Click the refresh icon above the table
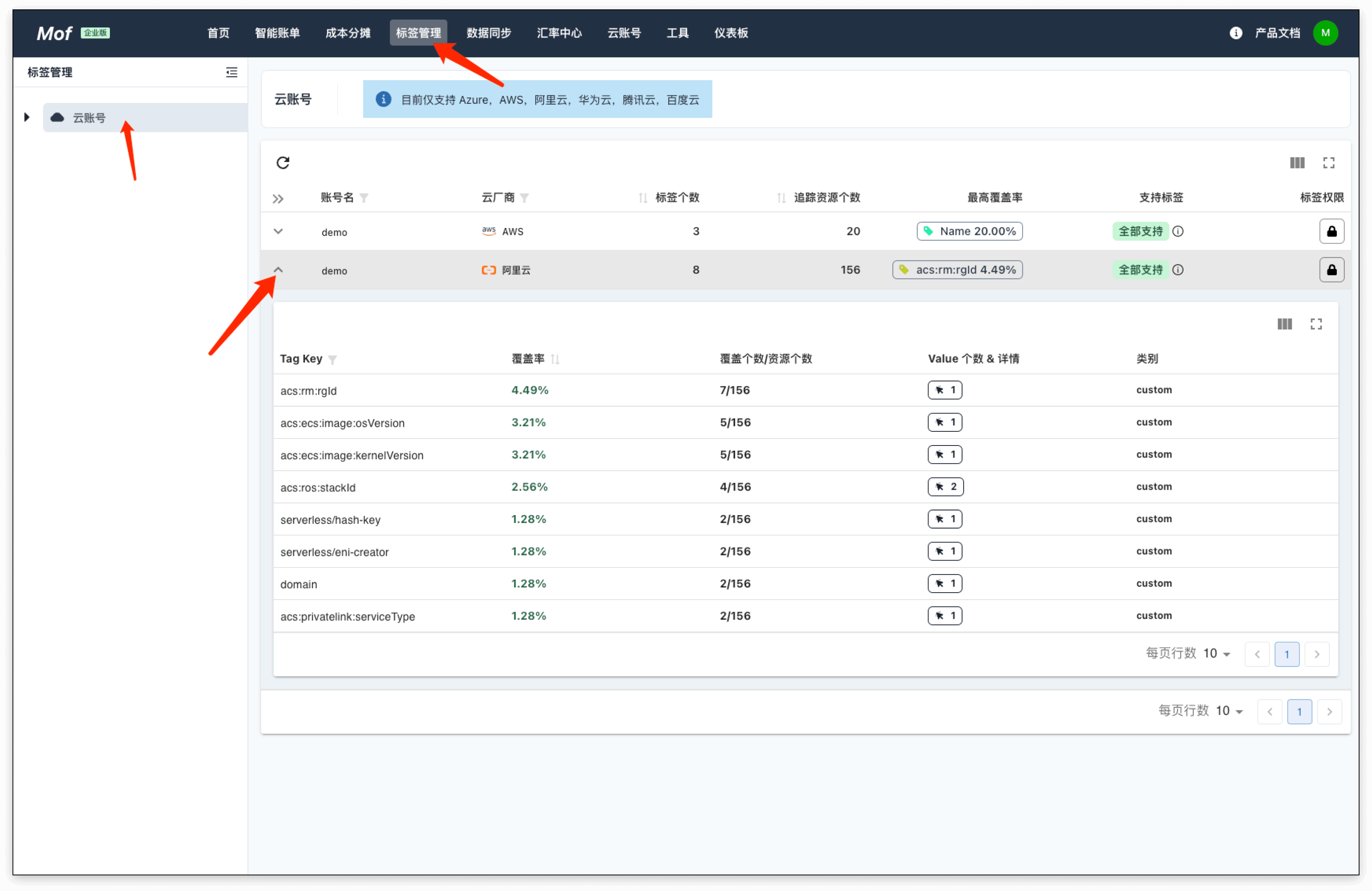The width and height of the screenshot is (1372, 891). [282, 163]
